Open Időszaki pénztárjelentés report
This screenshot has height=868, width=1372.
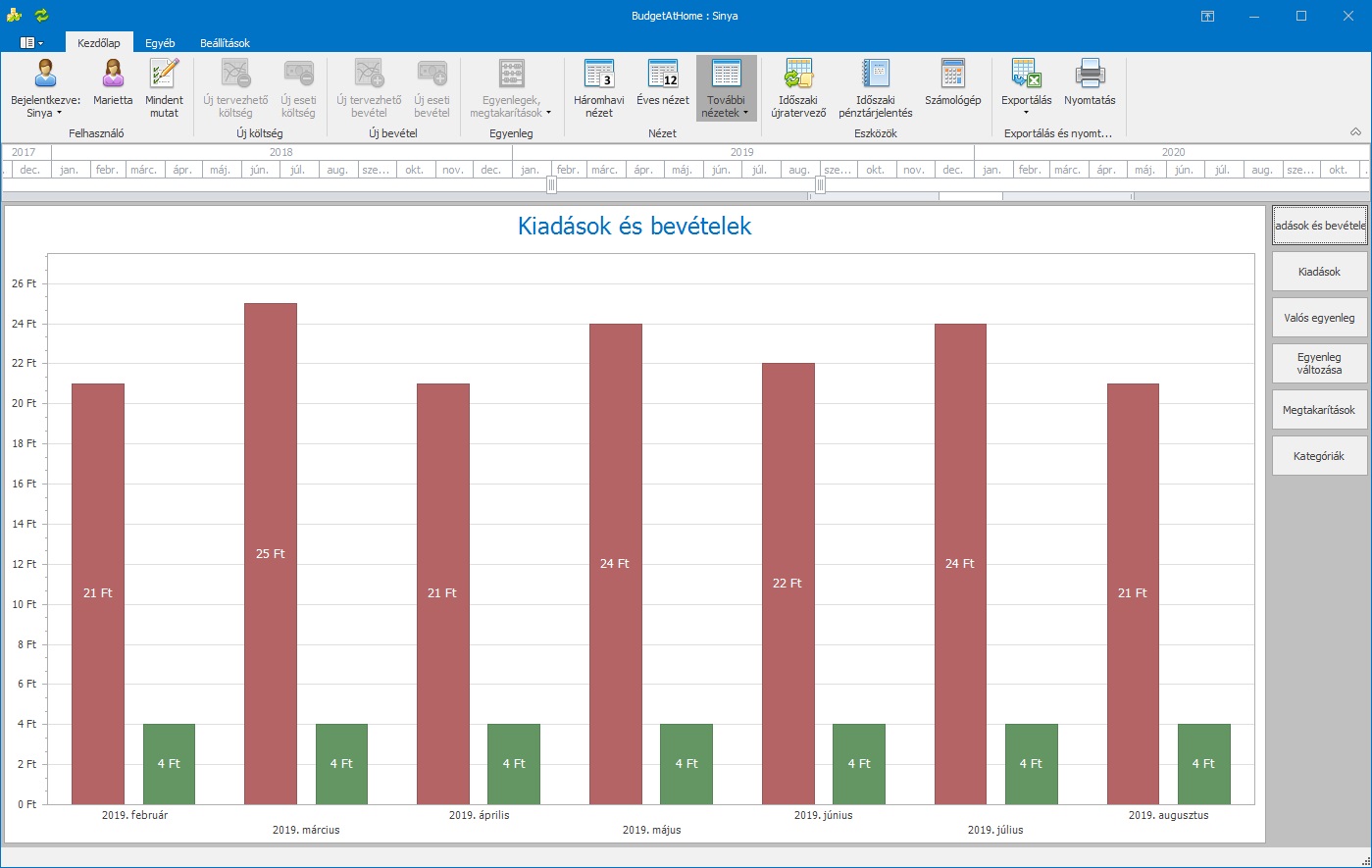[x=875, y=87]
